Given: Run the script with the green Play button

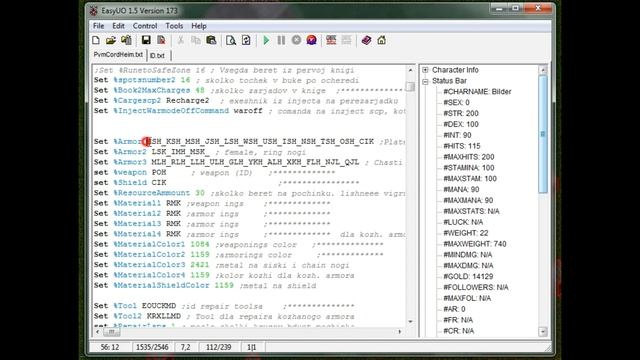Looking at the screenshot, I should (266, 40).
